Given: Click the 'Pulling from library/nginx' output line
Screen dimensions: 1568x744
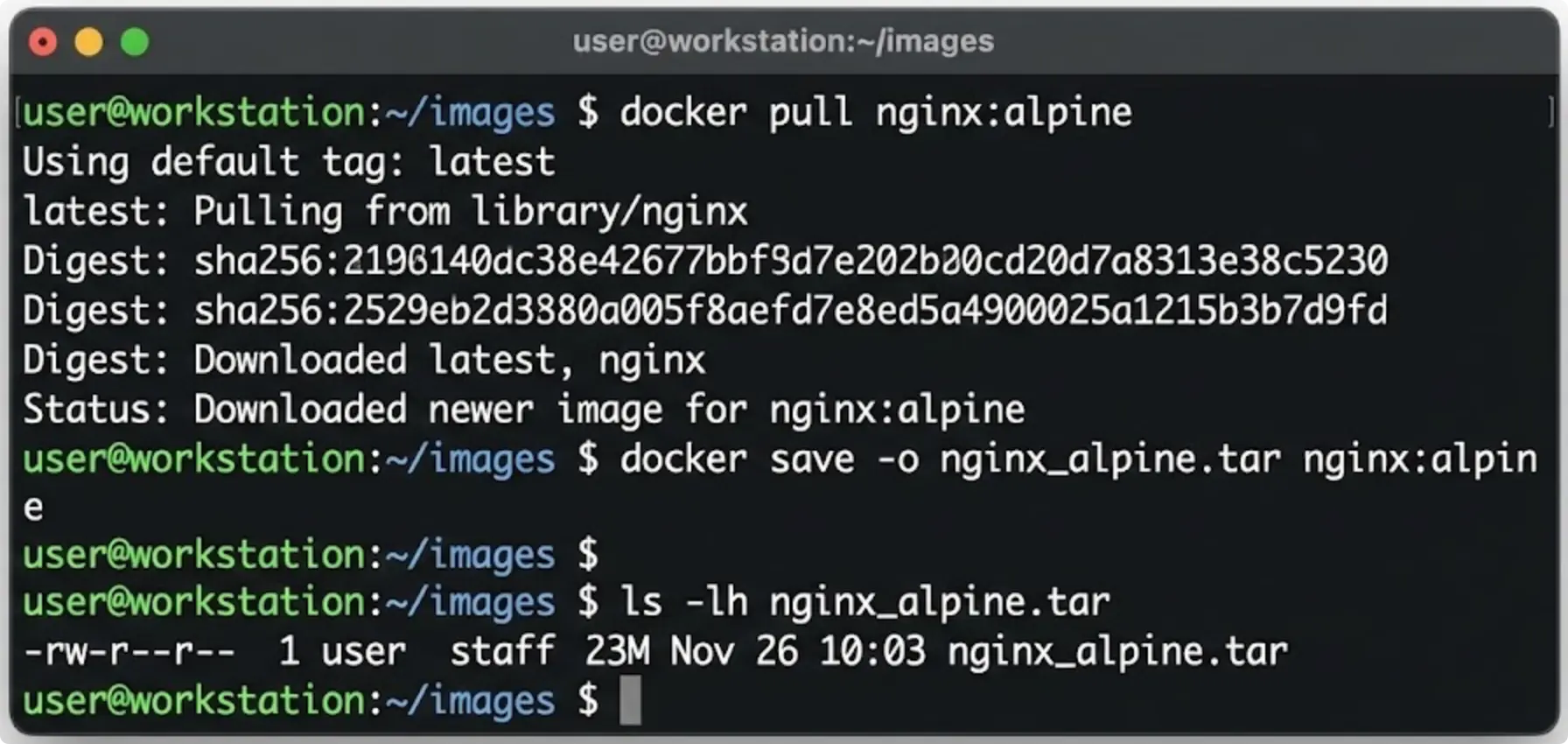Looking at the screenshot, I should pyautogui.click(x=470, y=212).
